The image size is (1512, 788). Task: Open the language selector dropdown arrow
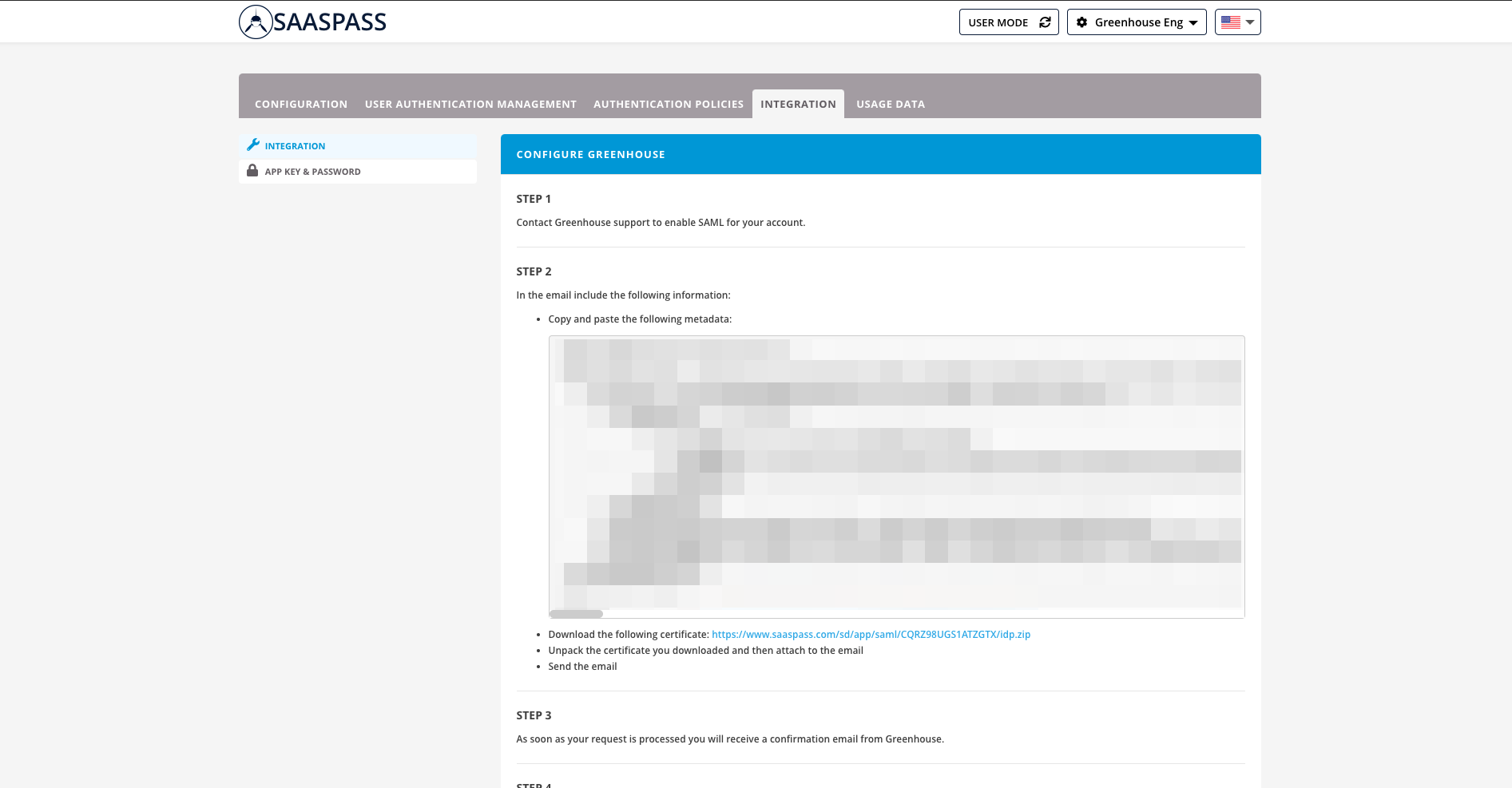[x=1250, y=22]
